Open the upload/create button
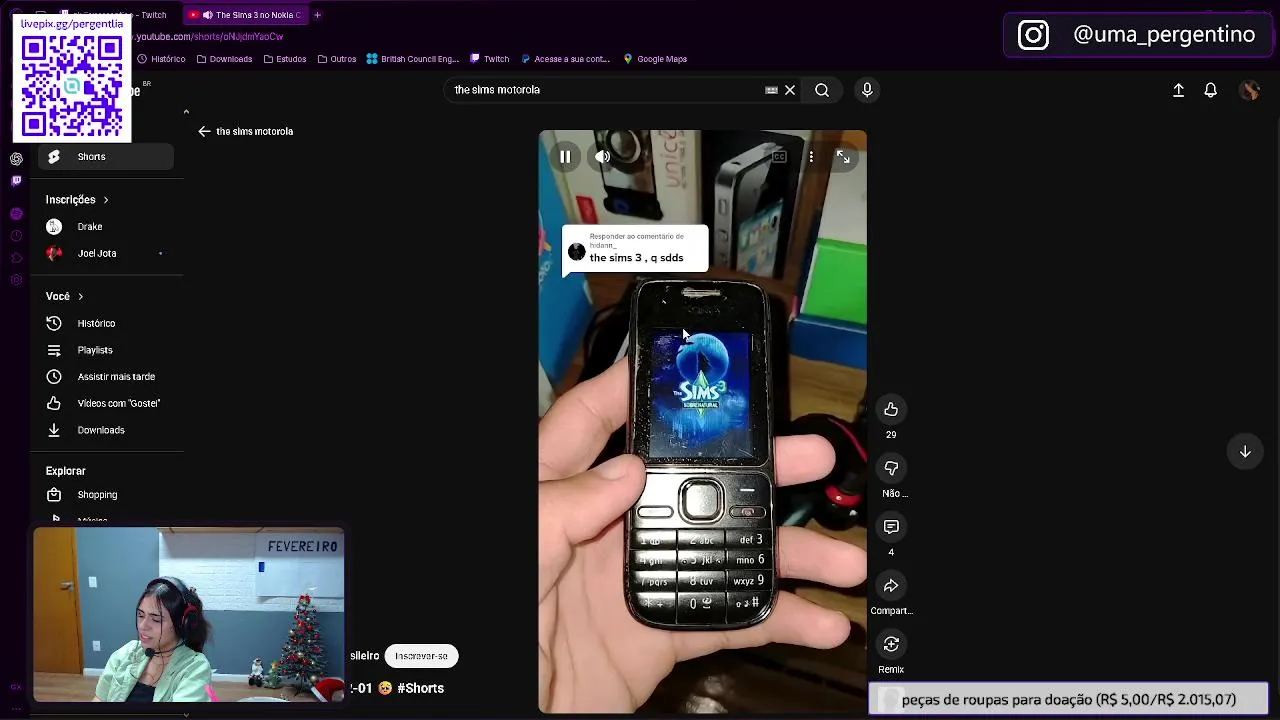The width and height of the screenshot is (1280, 720). click(1178, 90)
